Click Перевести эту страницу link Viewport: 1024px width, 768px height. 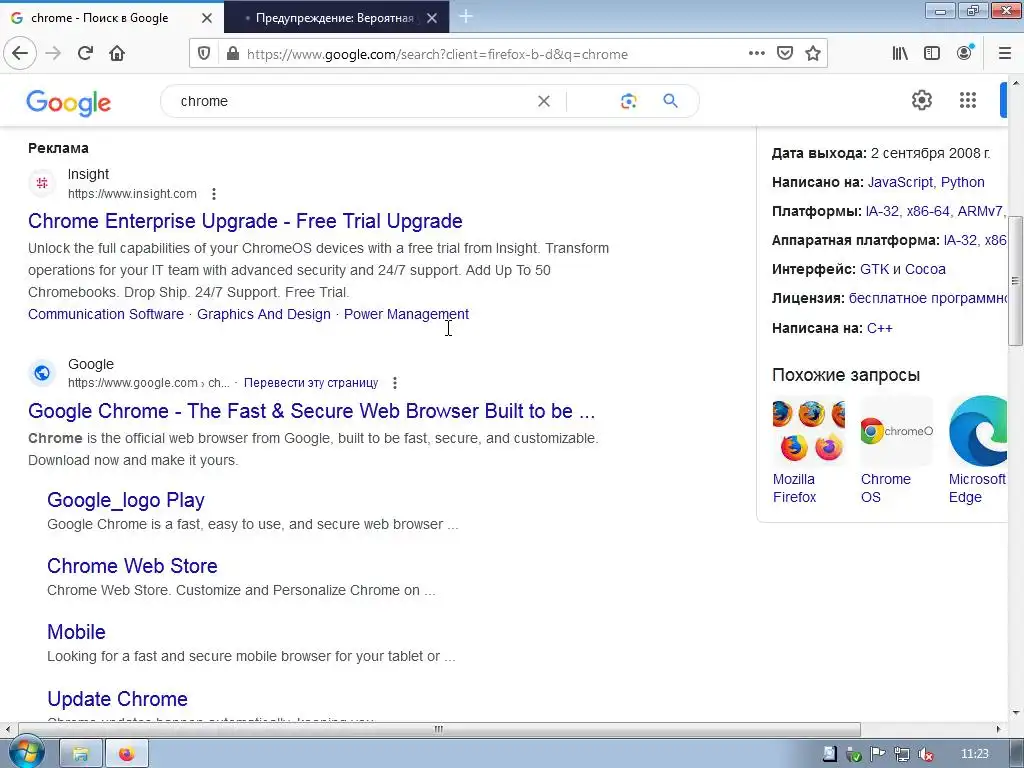coord(311,383)
